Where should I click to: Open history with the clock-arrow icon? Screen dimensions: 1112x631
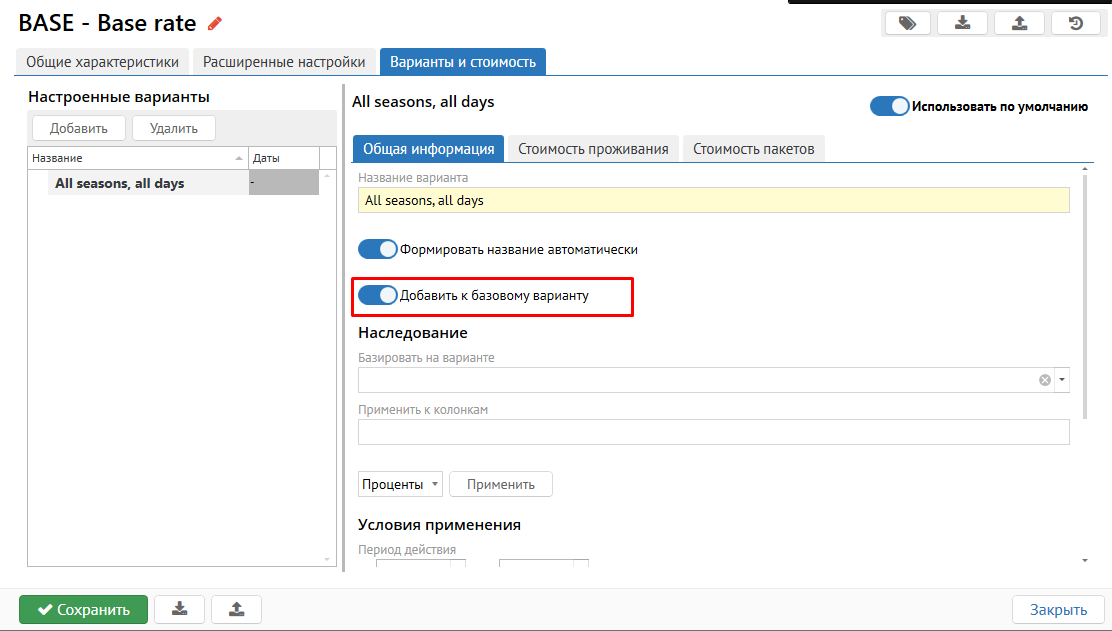click(x=1076, y=24)
